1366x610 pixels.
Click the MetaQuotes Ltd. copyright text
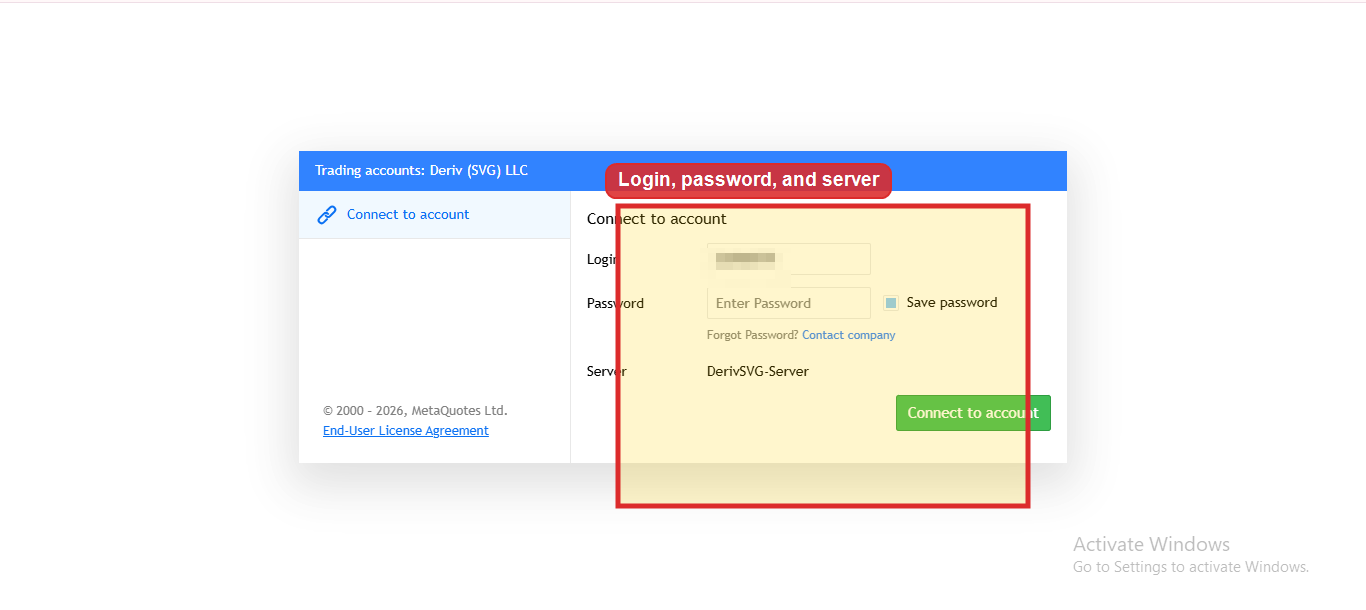[x=415, y=411]
